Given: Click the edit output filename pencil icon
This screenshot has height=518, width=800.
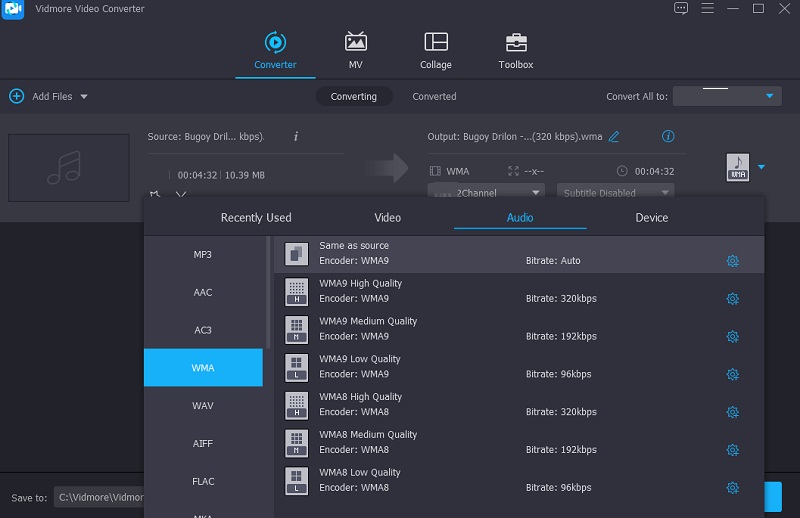Looking at the screenshot, I should pyautogui.click(x=614, y=137).
